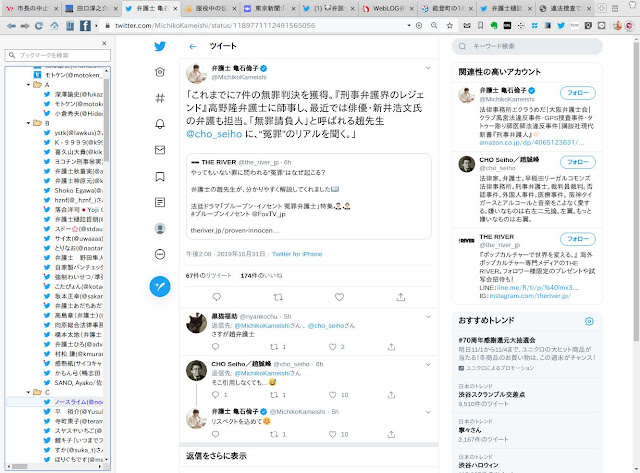
Task: Bookmark page with star icon
Action: point(449,26)
